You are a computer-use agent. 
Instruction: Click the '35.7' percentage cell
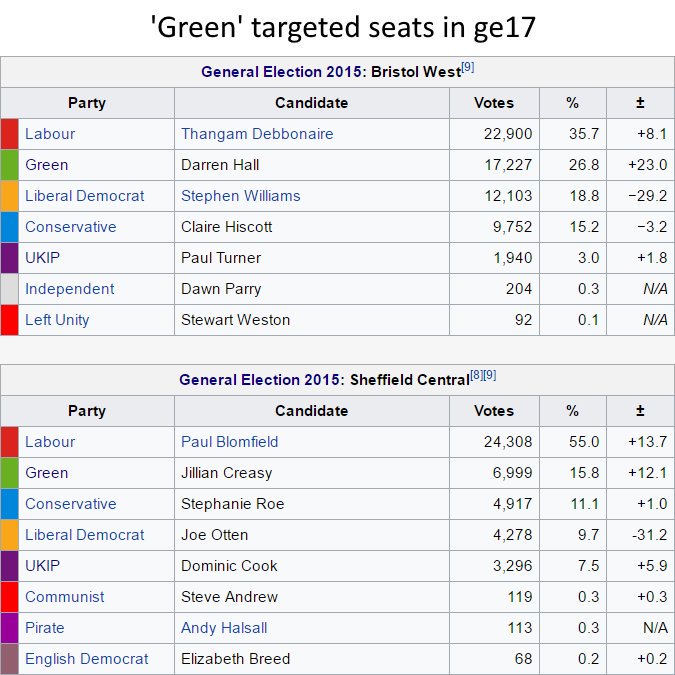(573, 134)
